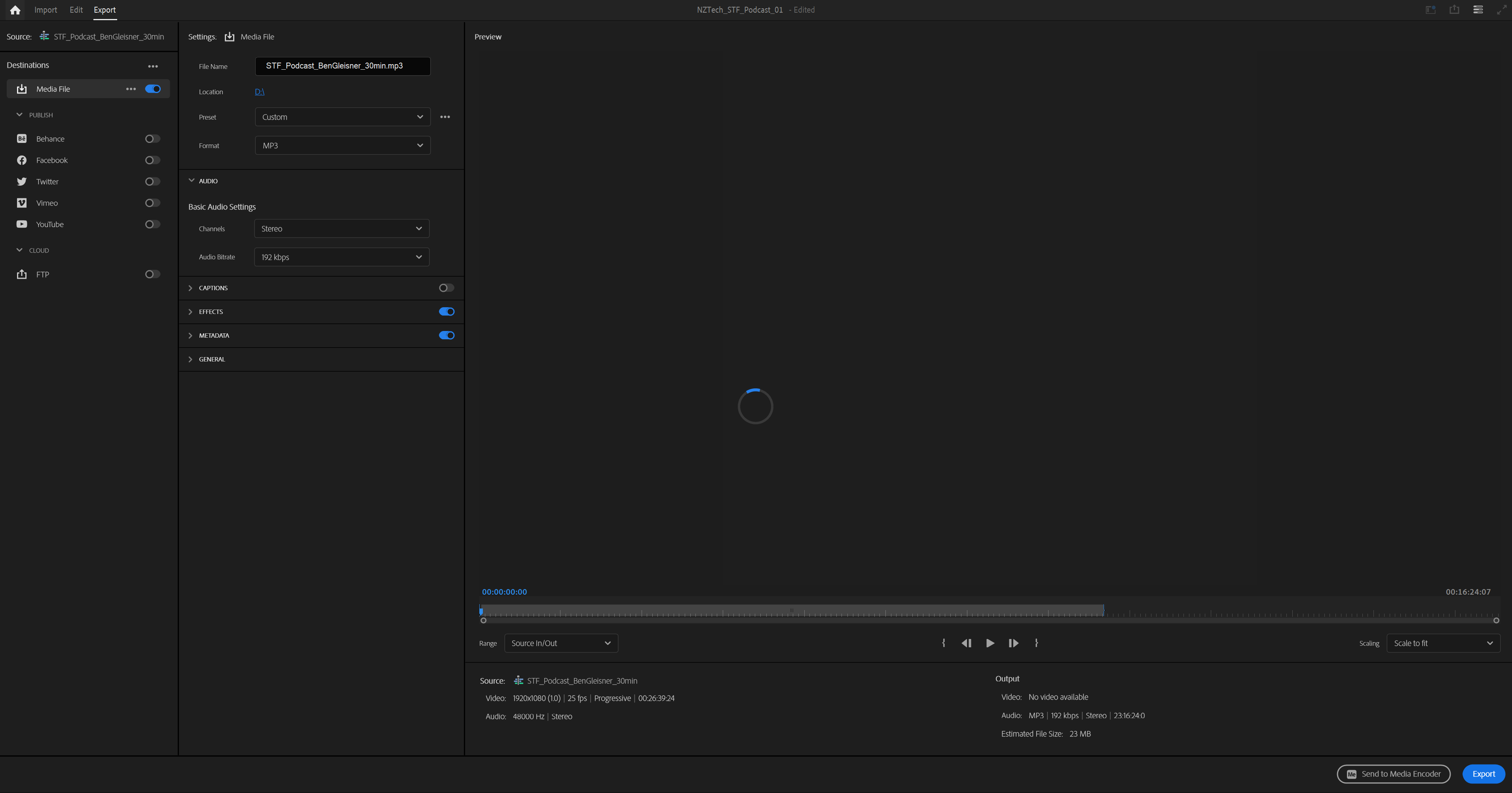1512x793 pixels.
Task: Click the Behance icon under Publish
Action: tap(21, 139)
